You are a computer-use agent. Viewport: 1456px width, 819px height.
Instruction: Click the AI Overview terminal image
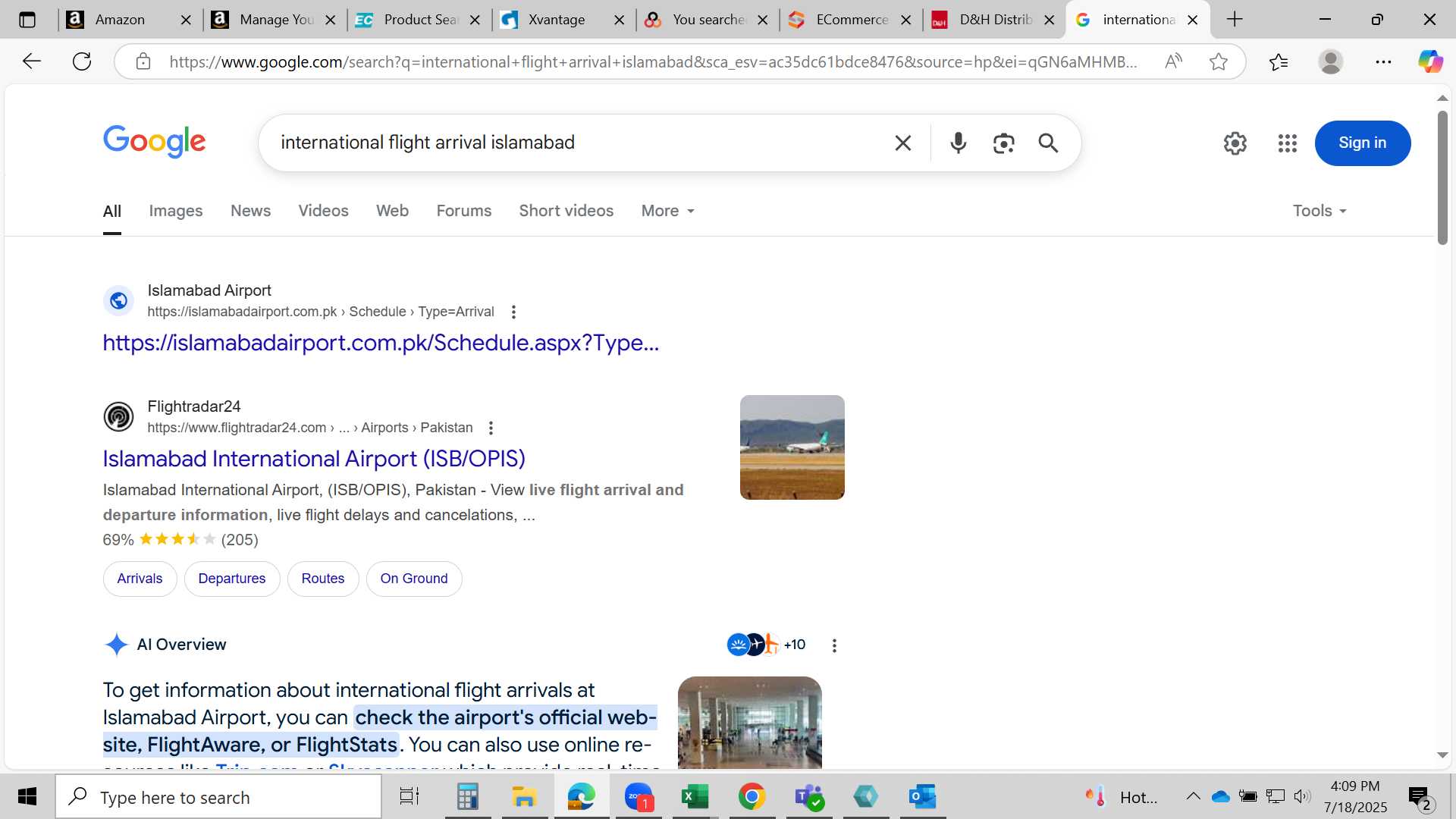(x=750, y=722)
